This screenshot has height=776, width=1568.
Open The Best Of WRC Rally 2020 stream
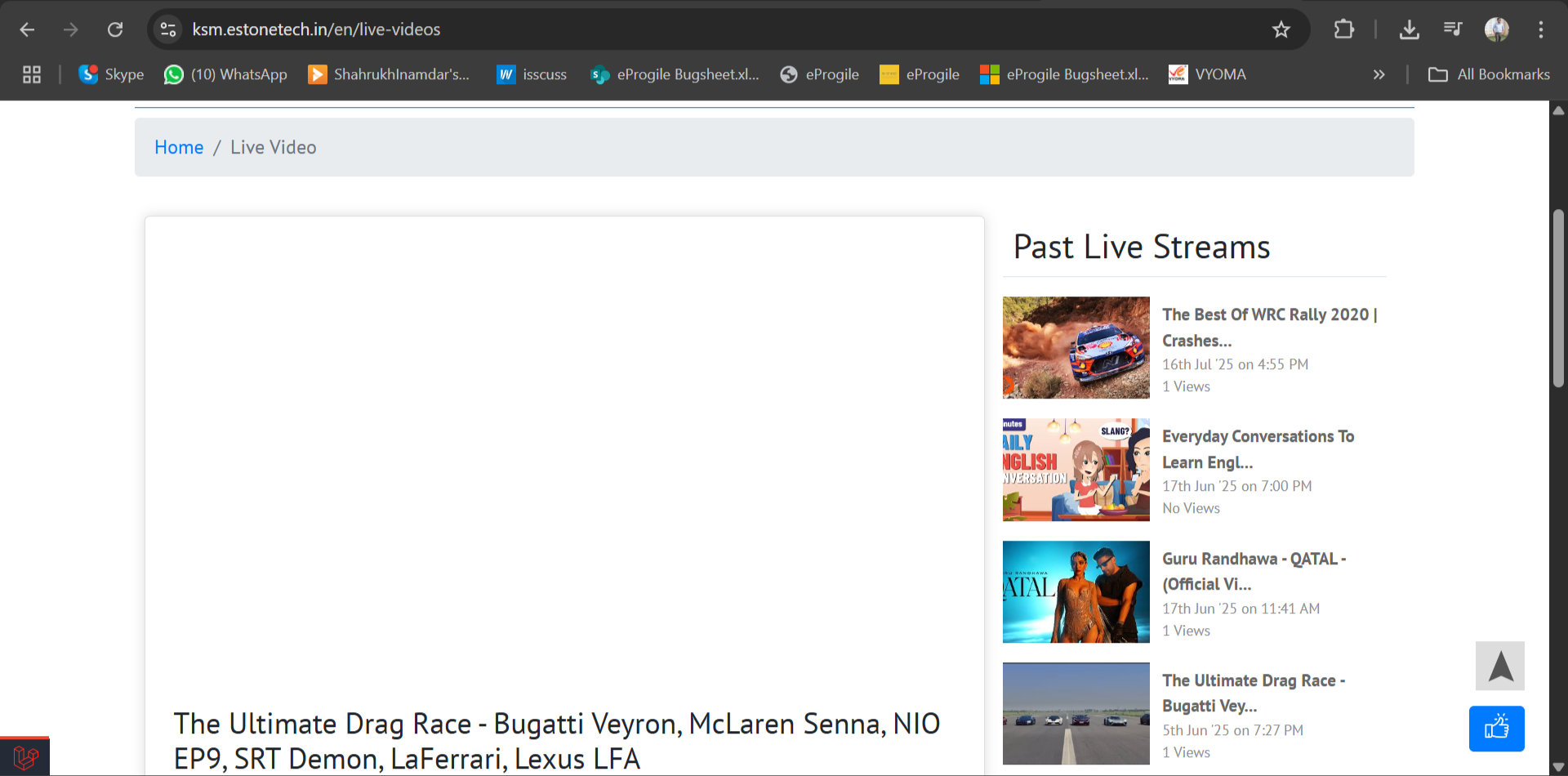click(1268, 327)
